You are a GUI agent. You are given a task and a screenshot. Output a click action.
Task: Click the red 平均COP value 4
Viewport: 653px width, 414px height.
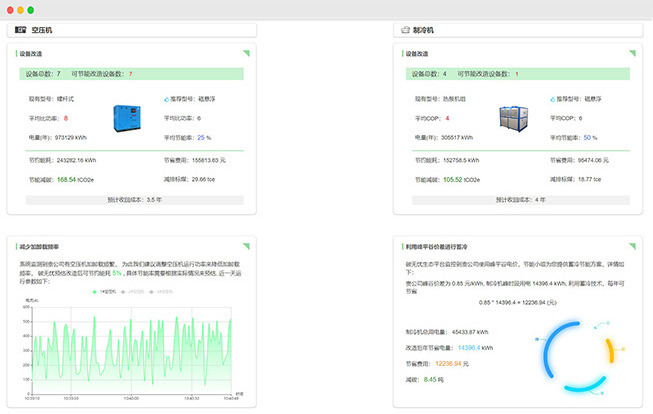coord(447,118)
